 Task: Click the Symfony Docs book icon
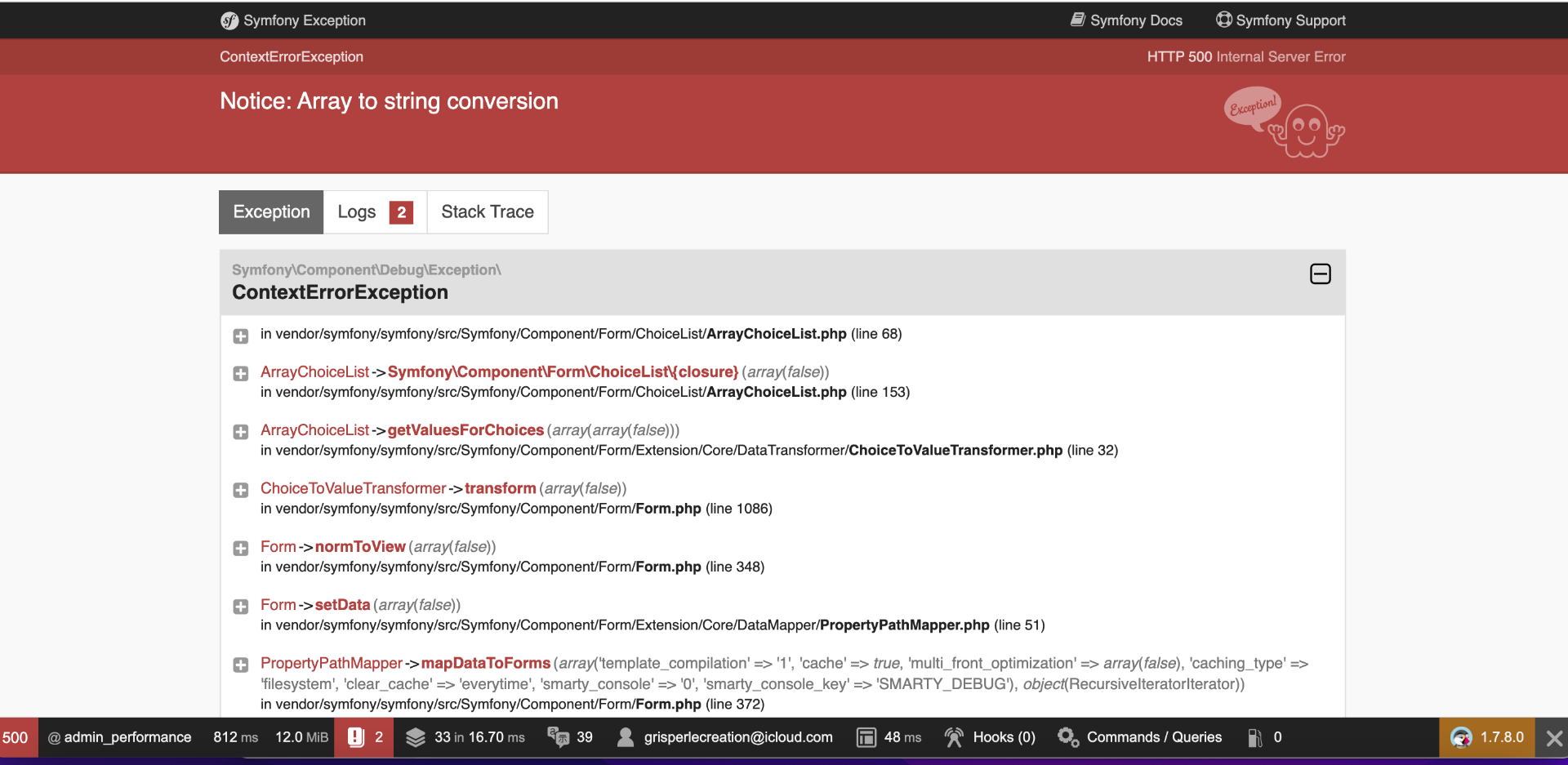tap(1078, 20)
